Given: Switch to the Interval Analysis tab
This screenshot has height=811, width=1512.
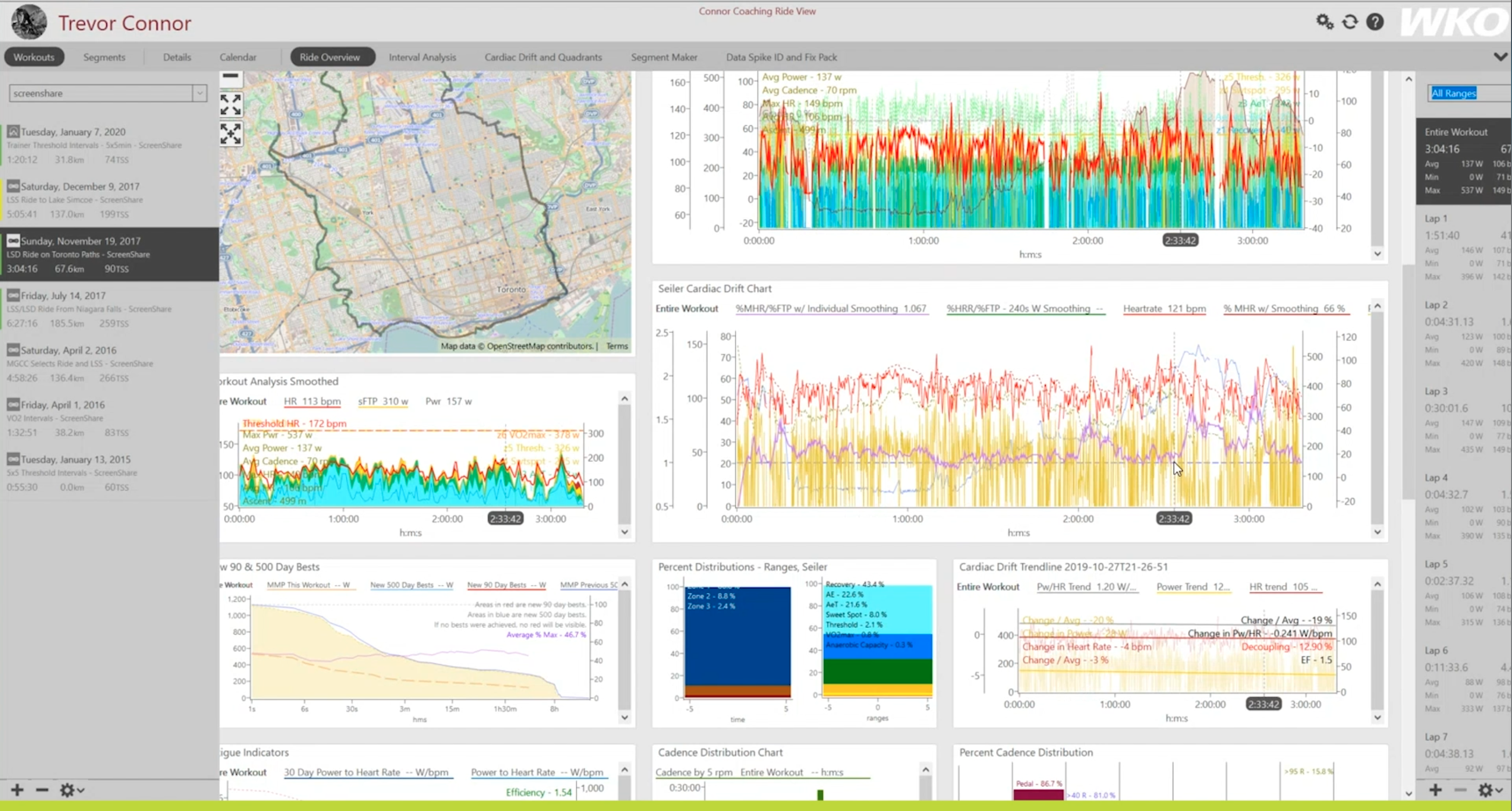Looking at the screenshot, I should [x=422, y=57].
